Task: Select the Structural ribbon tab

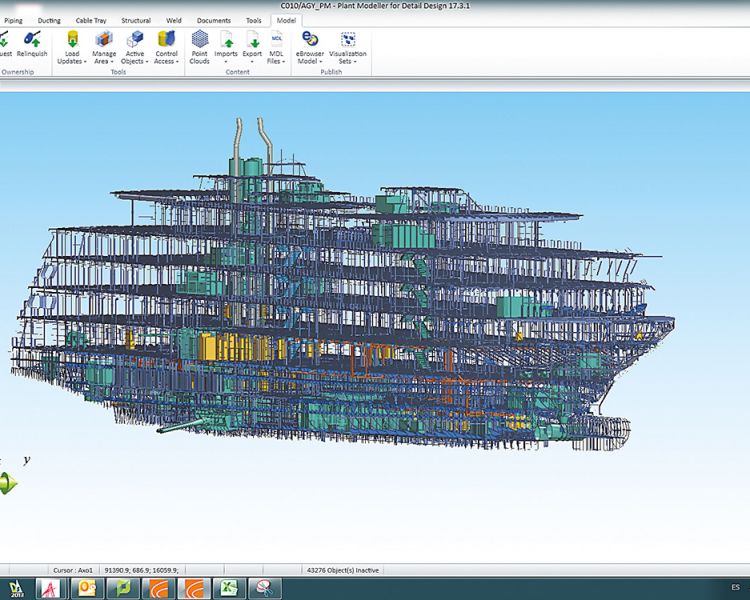Action: click(136, 21)
